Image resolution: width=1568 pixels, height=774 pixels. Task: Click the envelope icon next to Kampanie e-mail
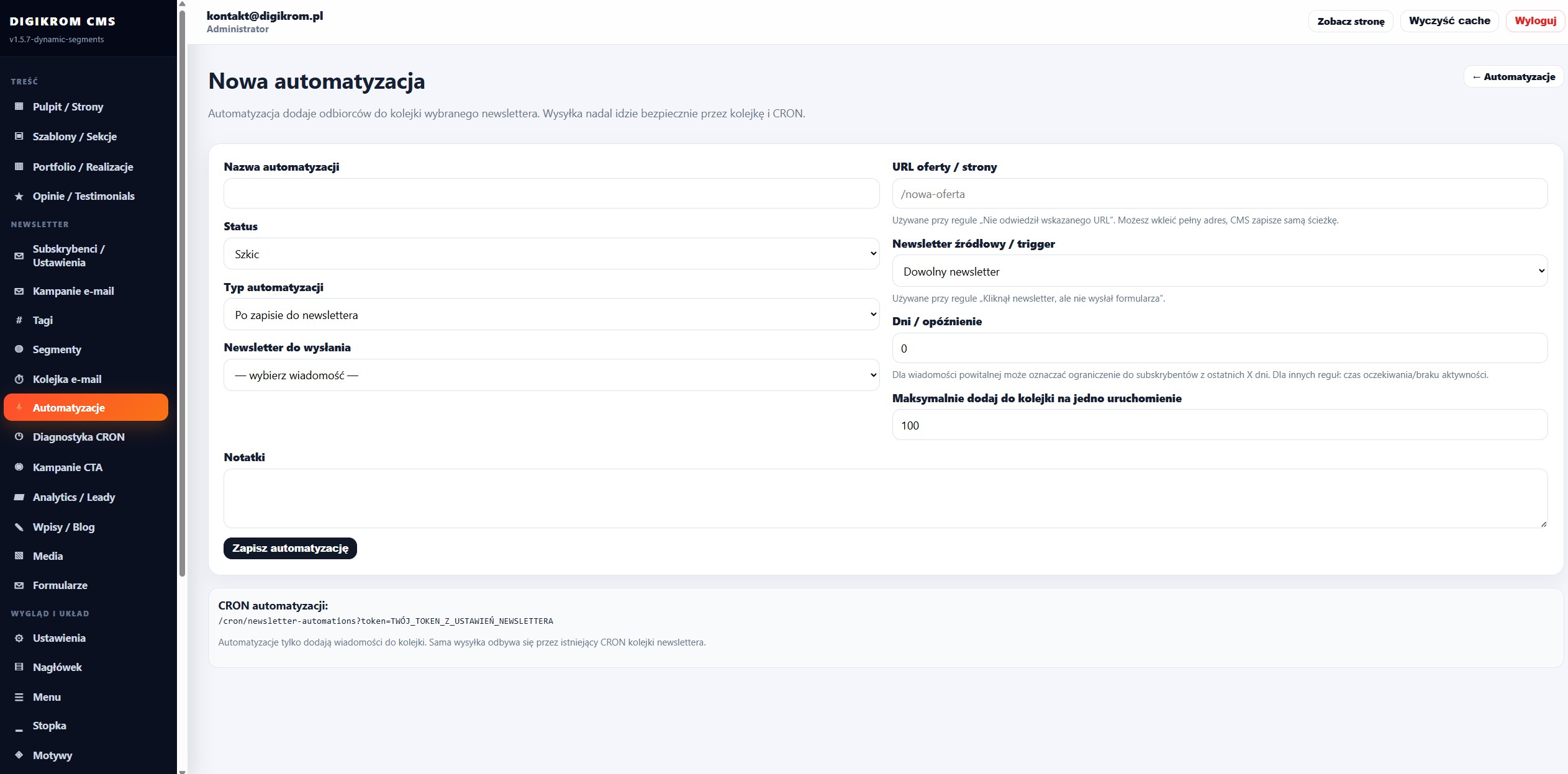tap(19, 291)
